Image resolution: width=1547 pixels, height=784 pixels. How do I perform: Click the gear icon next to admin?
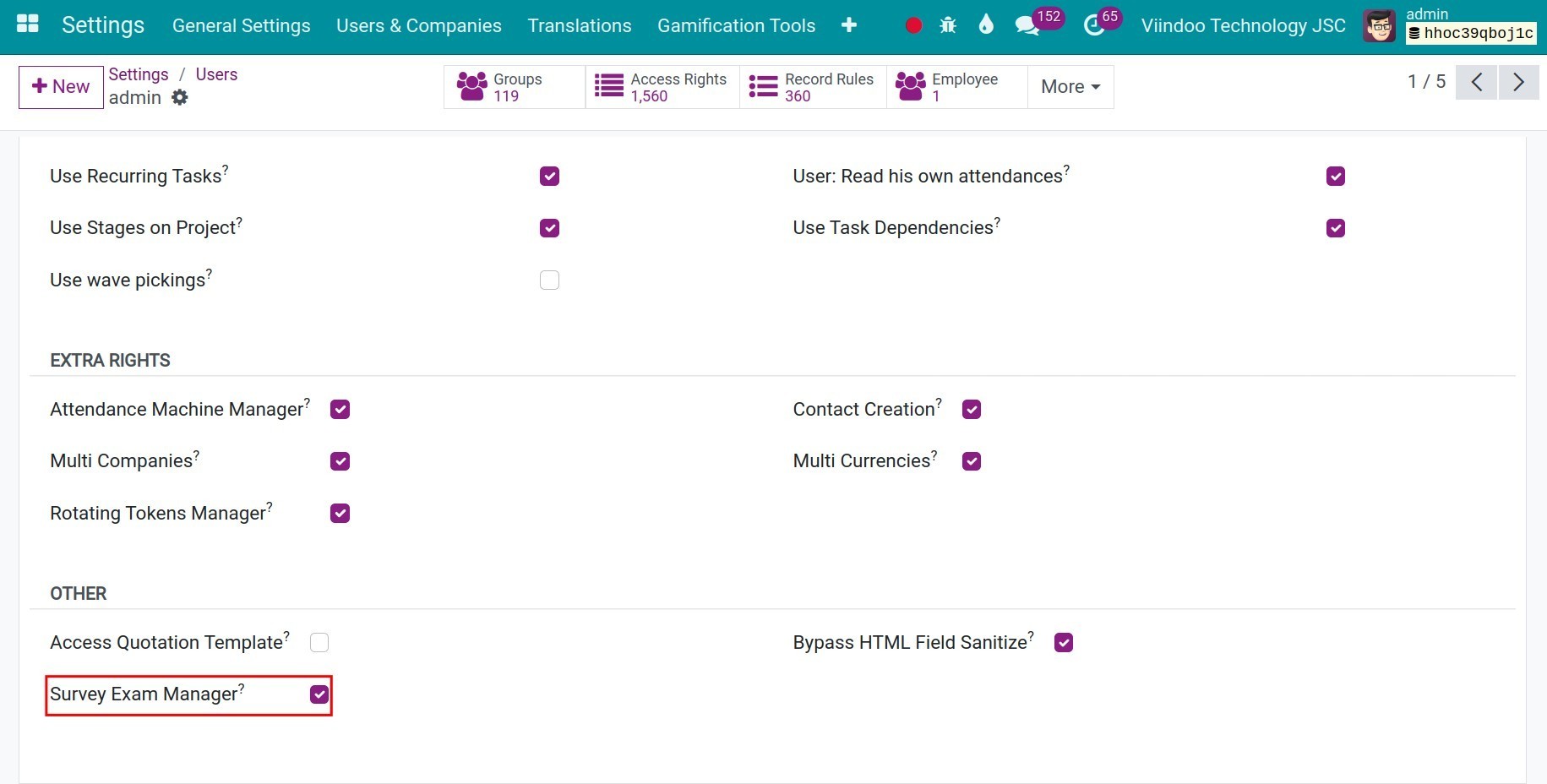(x=179, y=97)
